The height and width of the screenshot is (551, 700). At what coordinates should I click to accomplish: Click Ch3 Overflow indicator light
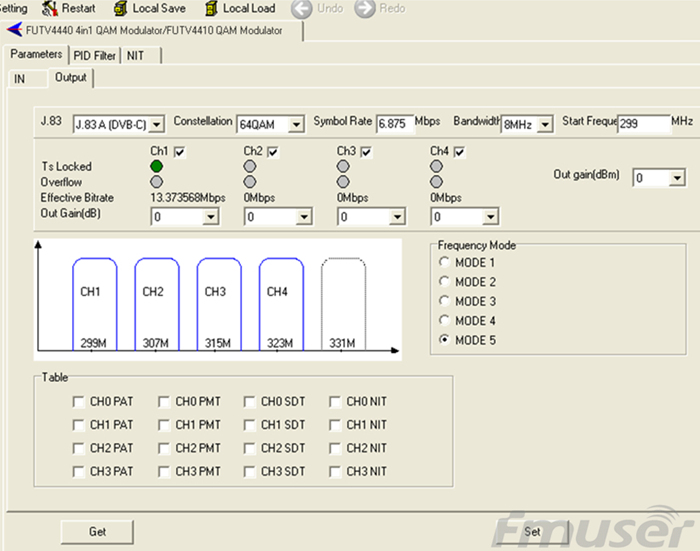(x=343, y=182)
